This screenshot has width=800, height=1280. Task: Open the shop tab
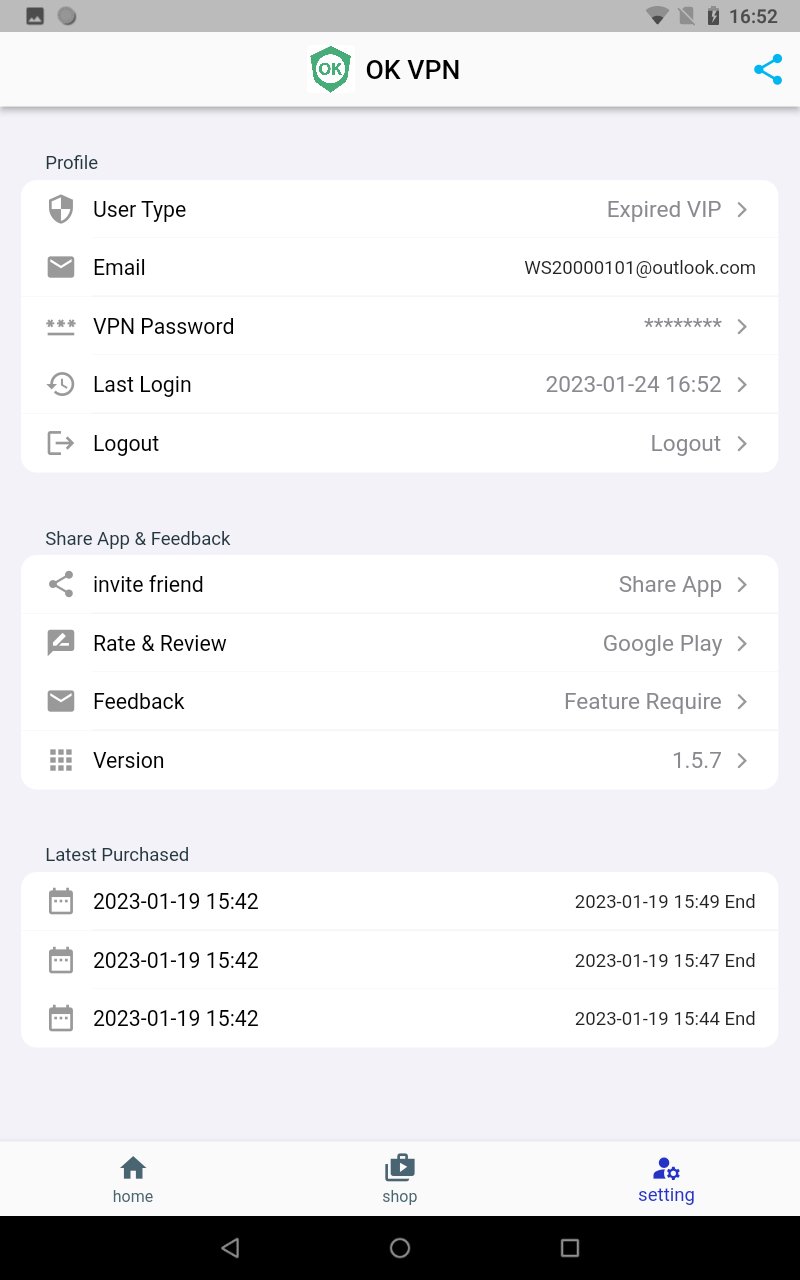coord(400,1178)
